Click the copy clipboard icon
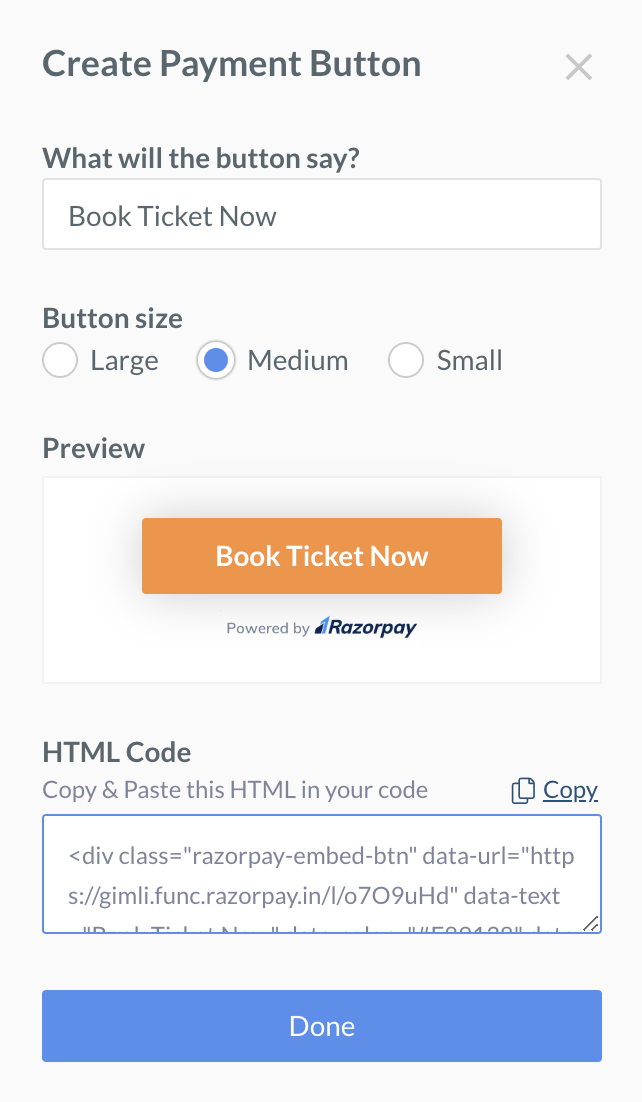Screen dimensions: 642x1102 click(522, 791)
